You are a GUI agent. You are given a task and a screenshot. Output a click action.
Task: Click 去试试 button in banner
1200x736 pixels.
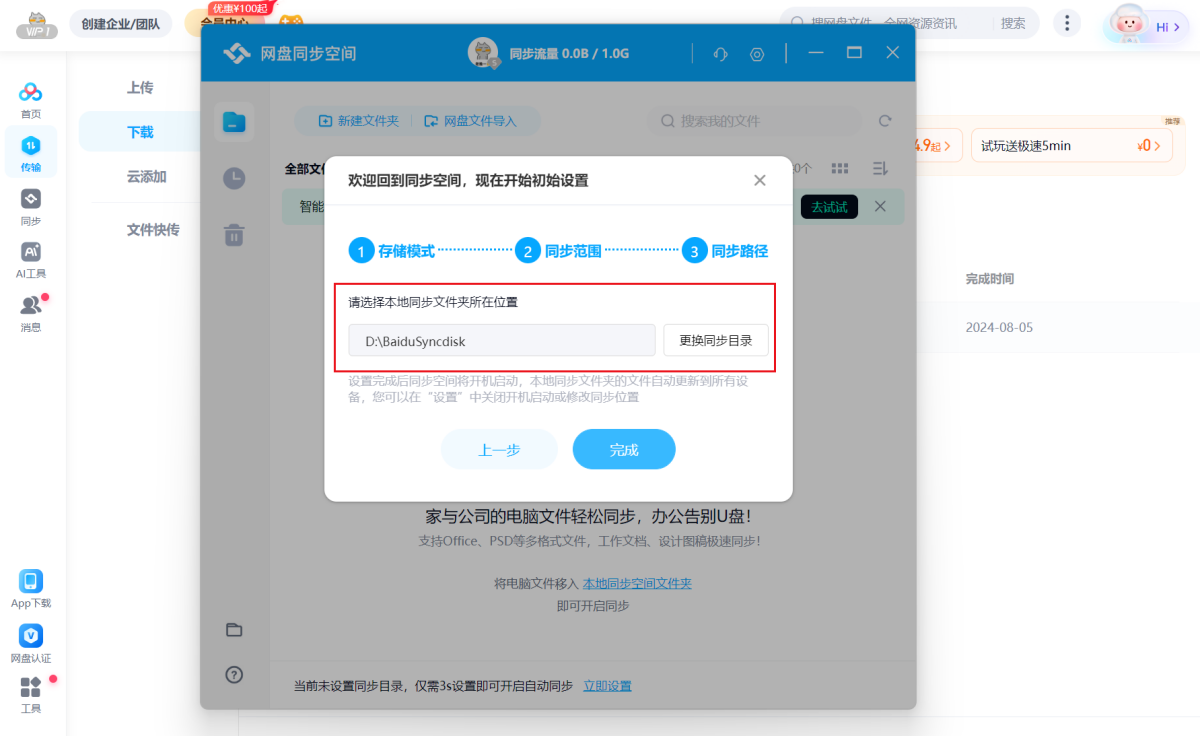(x=829, y=207)
